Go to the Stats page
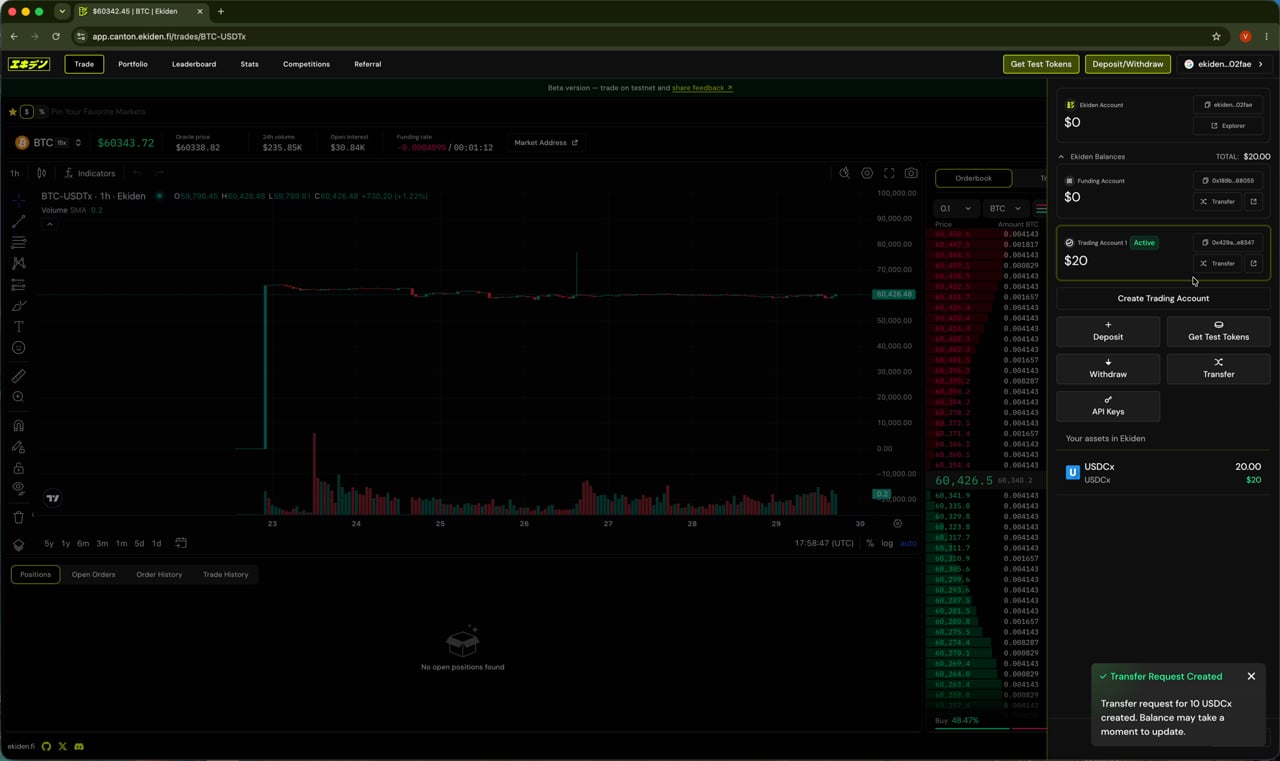Screen dimensions: 1280x761 pos(249,64)
